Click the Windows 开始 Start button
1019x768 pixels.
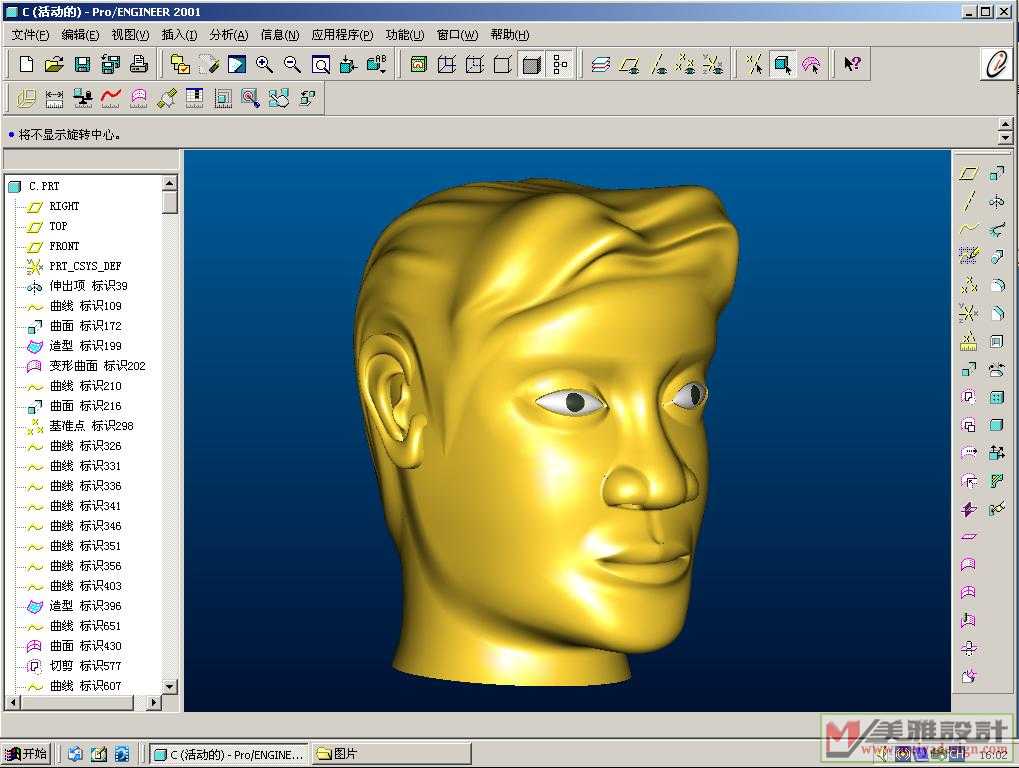pos(26,754)
